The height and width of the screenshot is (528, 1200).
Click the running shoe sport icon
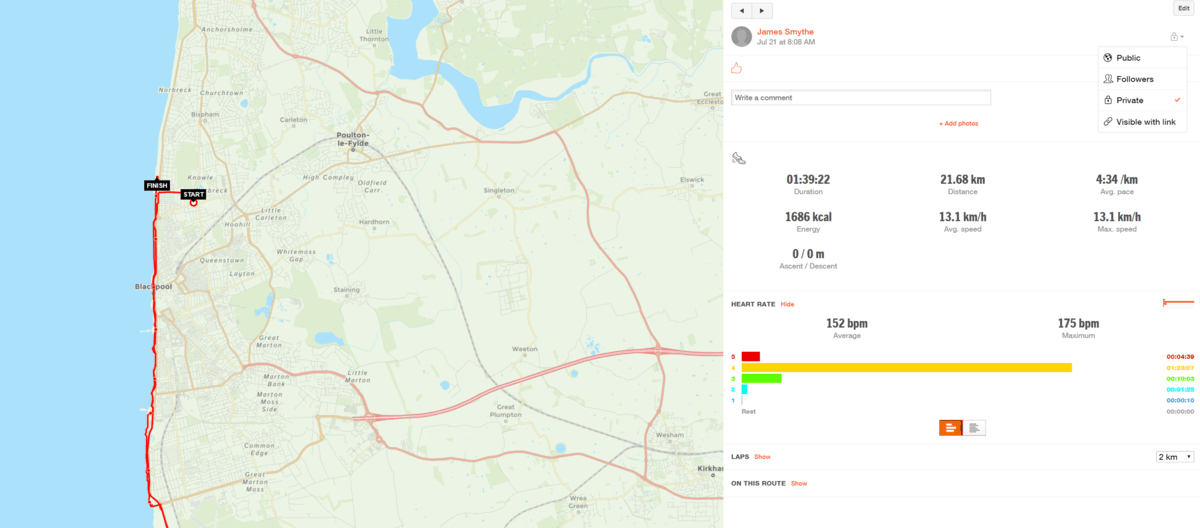[738, 158]
